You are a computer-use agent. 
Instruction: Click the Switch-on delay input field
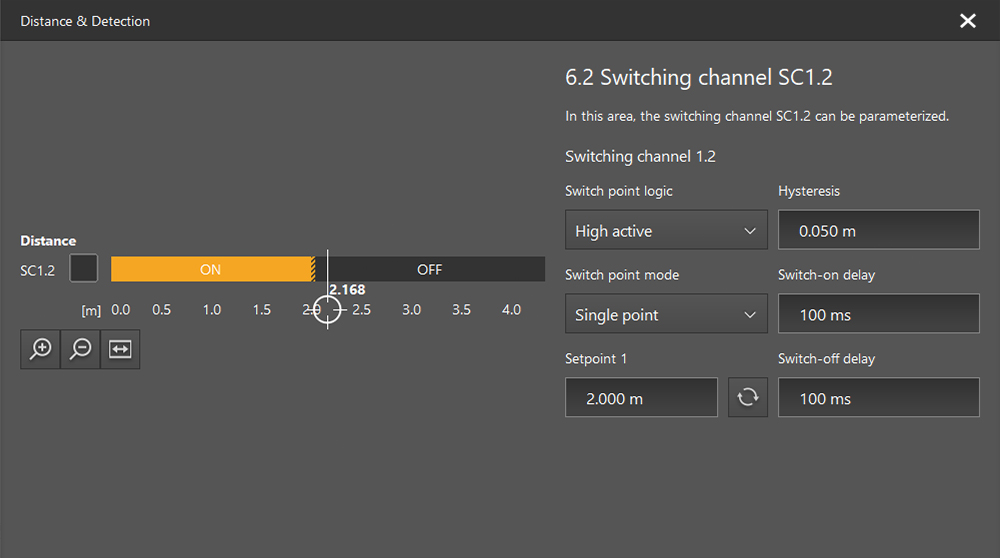coord(878,314)
